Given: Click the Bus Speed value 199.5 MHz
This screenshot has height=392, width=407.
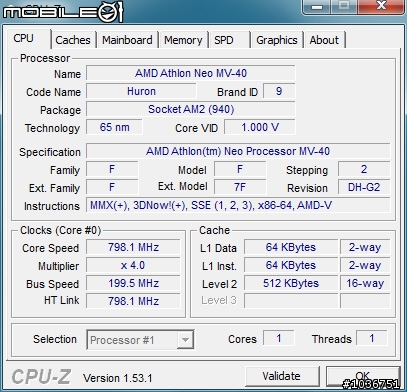Looking at the screenshot, I should [x=133, y=283].
